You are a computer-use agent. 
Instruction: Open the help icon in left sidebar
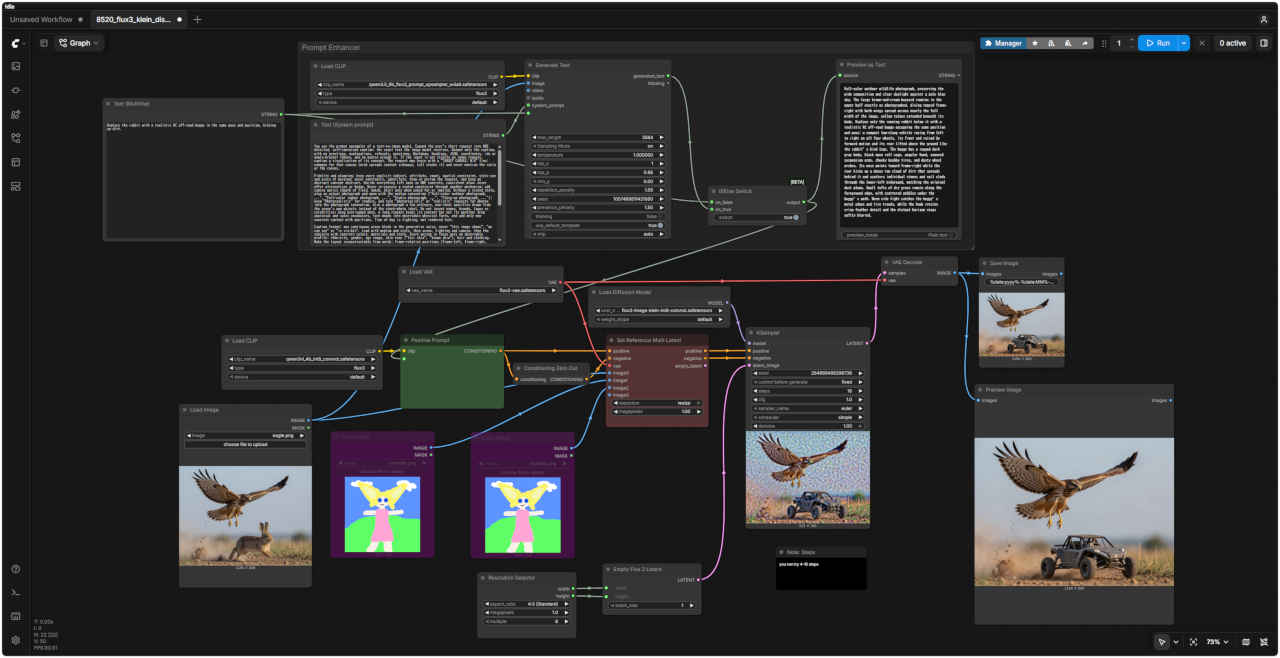[x=16, y=569]
